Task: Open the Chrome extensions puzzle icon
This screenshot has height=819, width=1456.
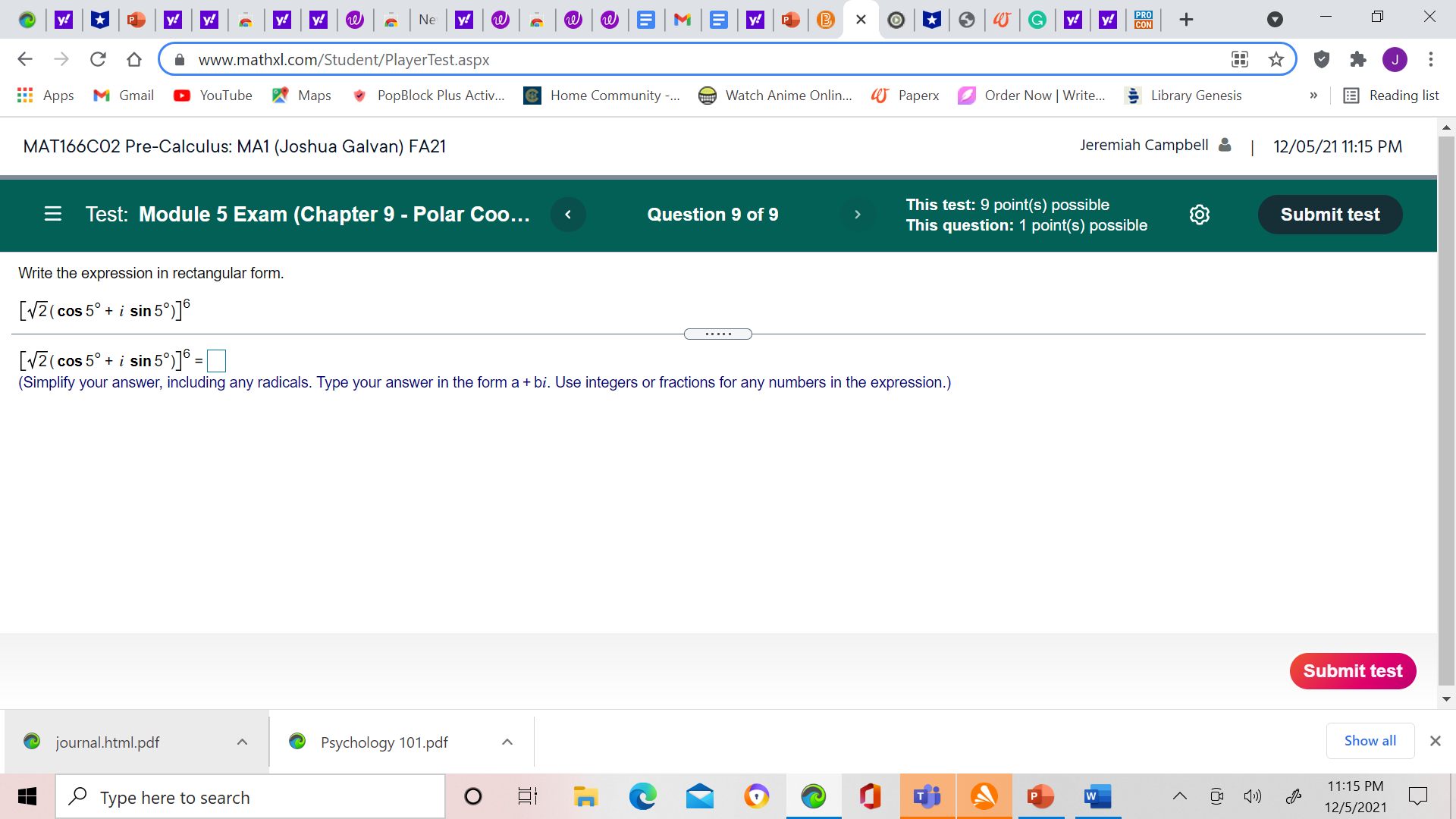Action: (x=1358, y=59)
